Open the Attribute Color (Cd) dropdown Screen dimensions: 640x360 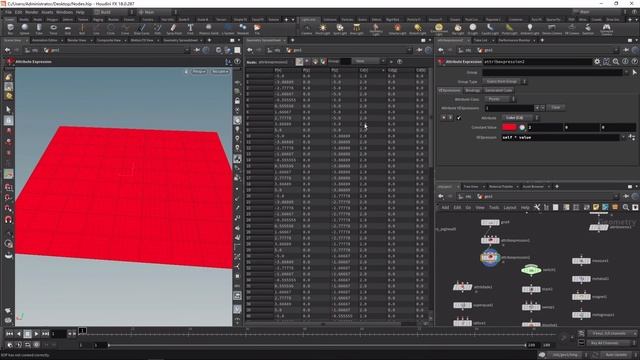(520, 118)
